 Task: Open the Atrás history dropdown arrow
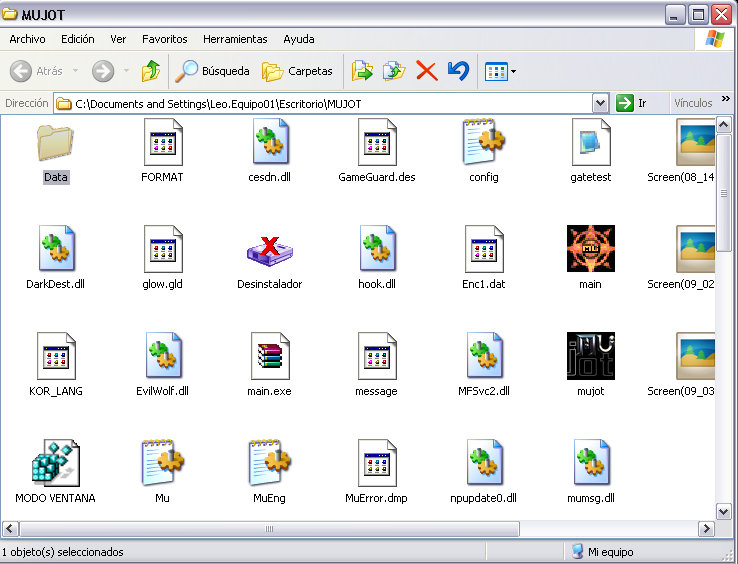click(x=75, y=71)
